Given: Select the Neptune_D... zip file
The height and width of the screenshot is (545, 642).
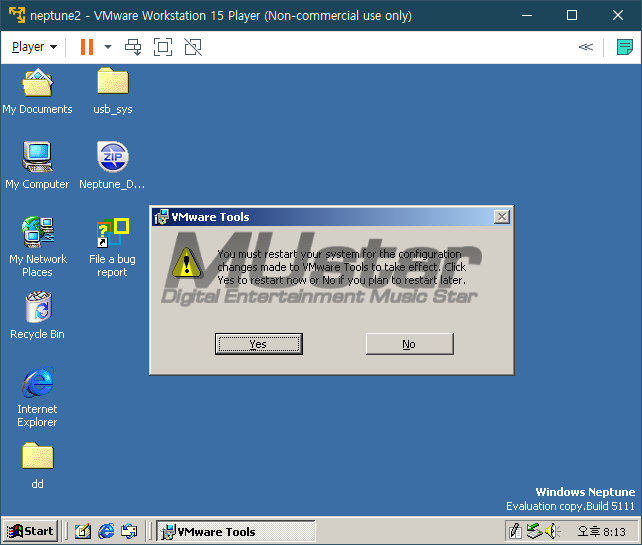Looking at the screenshot, I should point(112,166).
